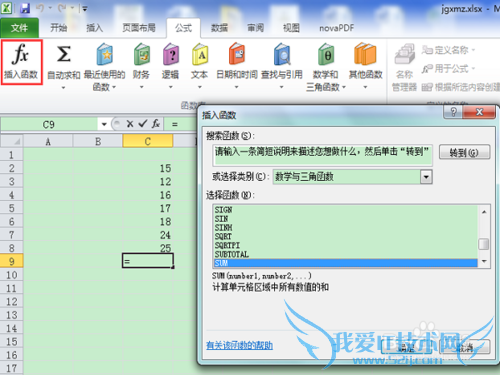
Task: Click the function list scrollbar up arrow
Action: [484, 212]
